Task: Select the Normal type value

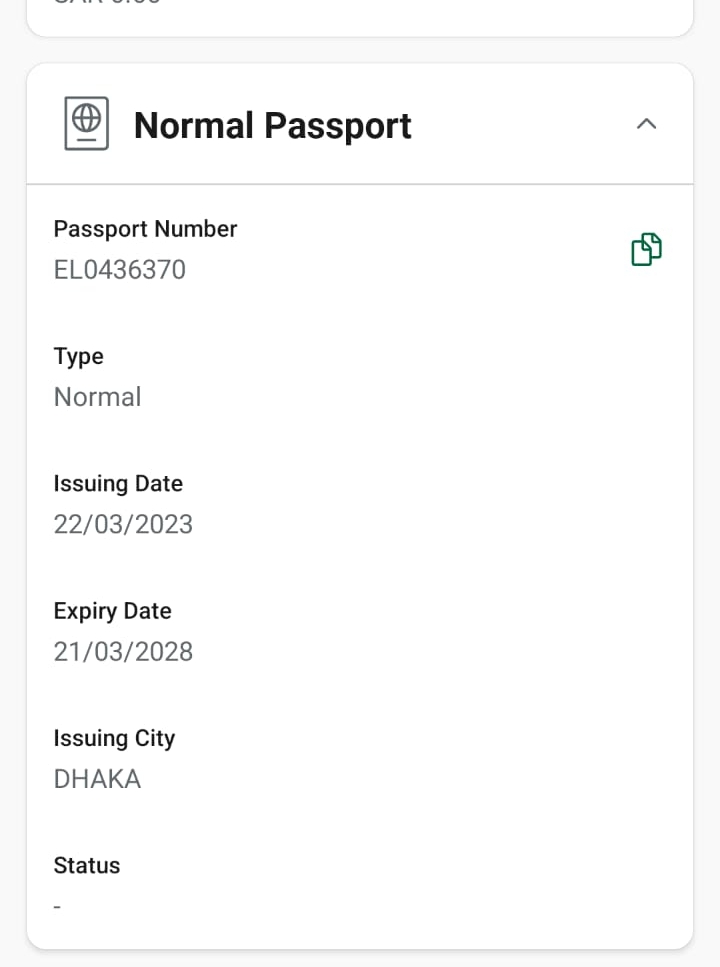Action: tap(97, 397)
